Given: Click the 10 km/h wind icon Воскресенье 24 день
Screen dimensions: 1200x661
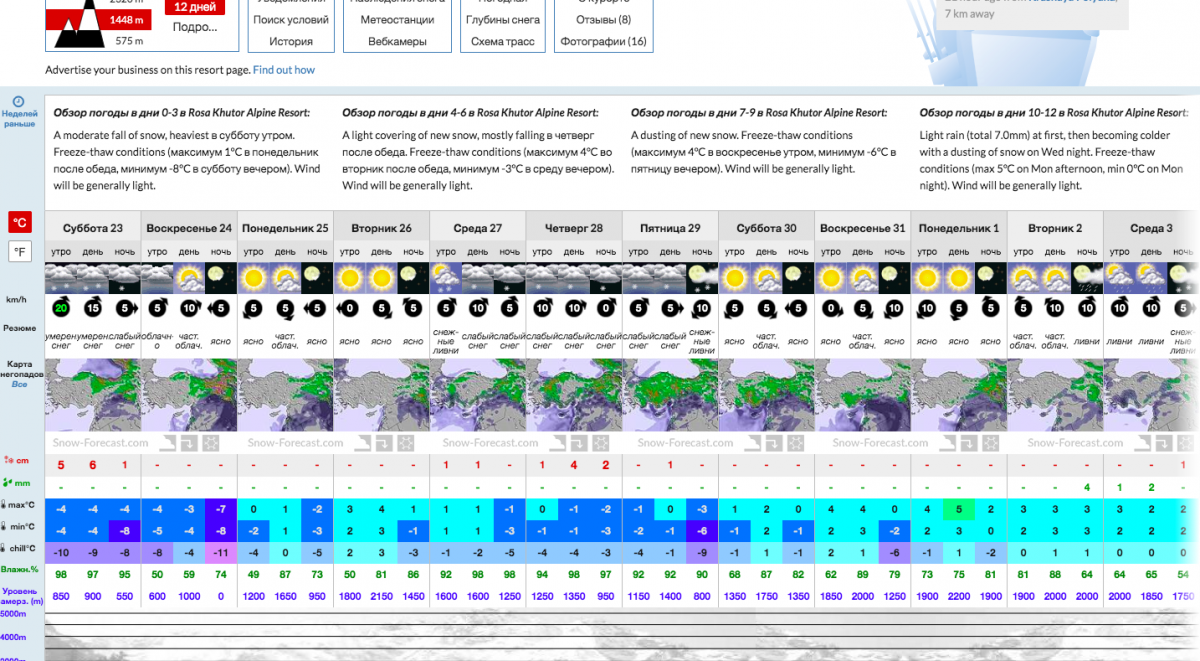Looking at the screenshot, I should [189, 308].
